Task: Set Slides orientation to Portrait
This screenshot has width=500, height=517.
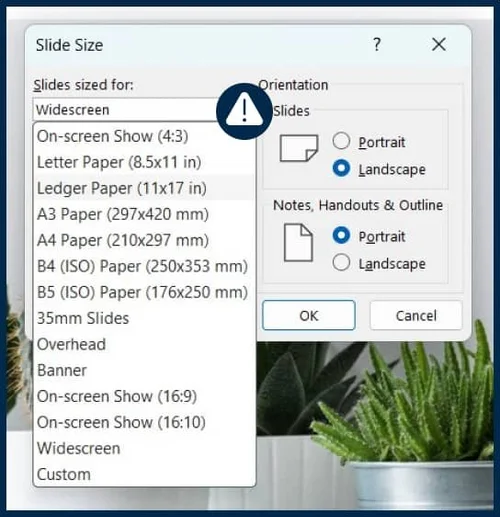Action: (x=341, y=141)
